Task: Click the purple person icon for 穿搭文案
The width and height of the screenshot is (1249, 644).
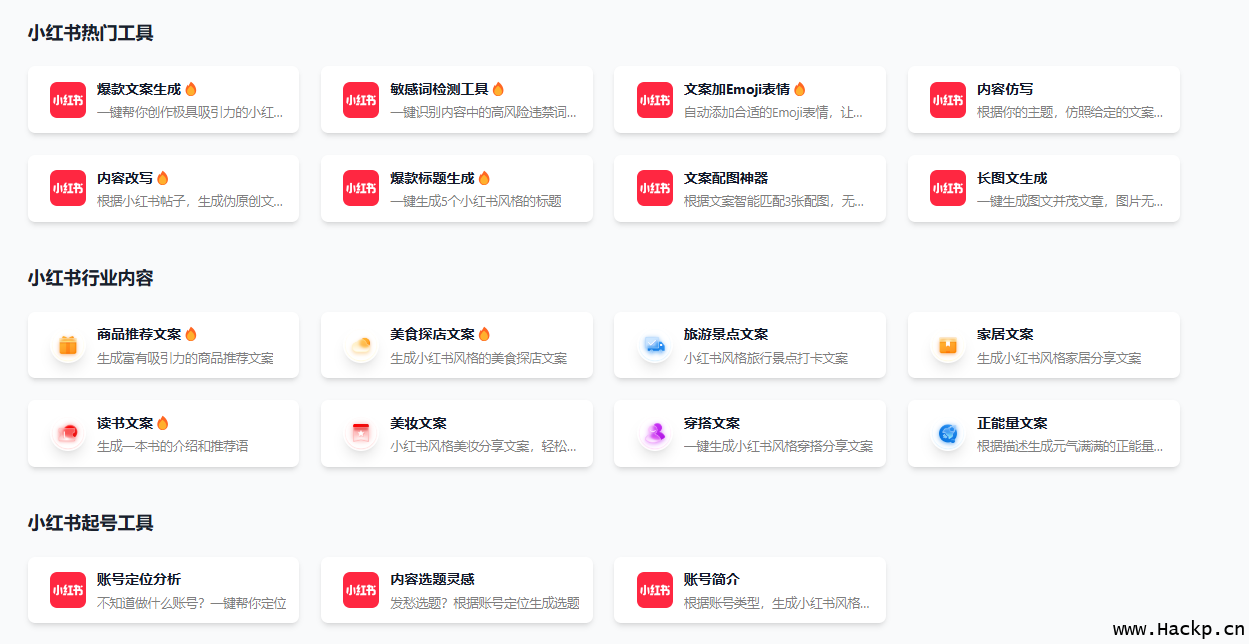Action: (x=654, y=434)
